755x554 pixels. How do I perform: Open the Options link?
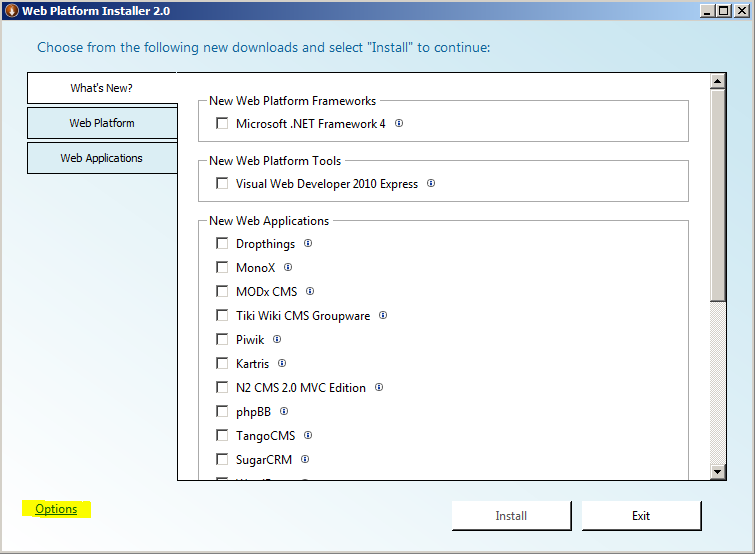56,509
